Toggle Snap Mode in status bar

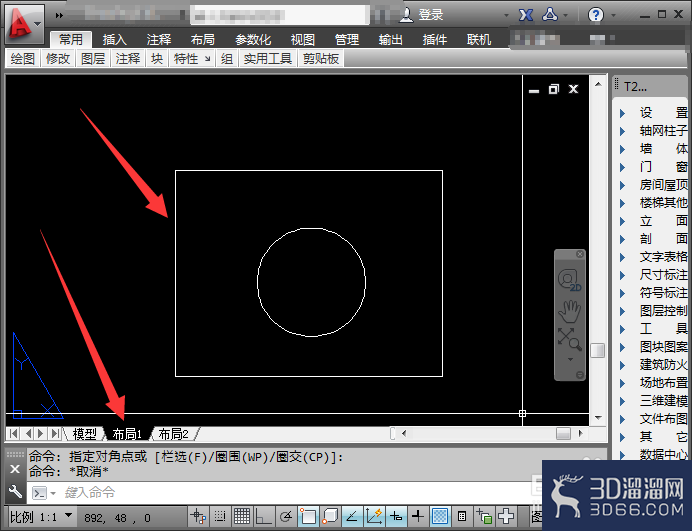point(220,516)
